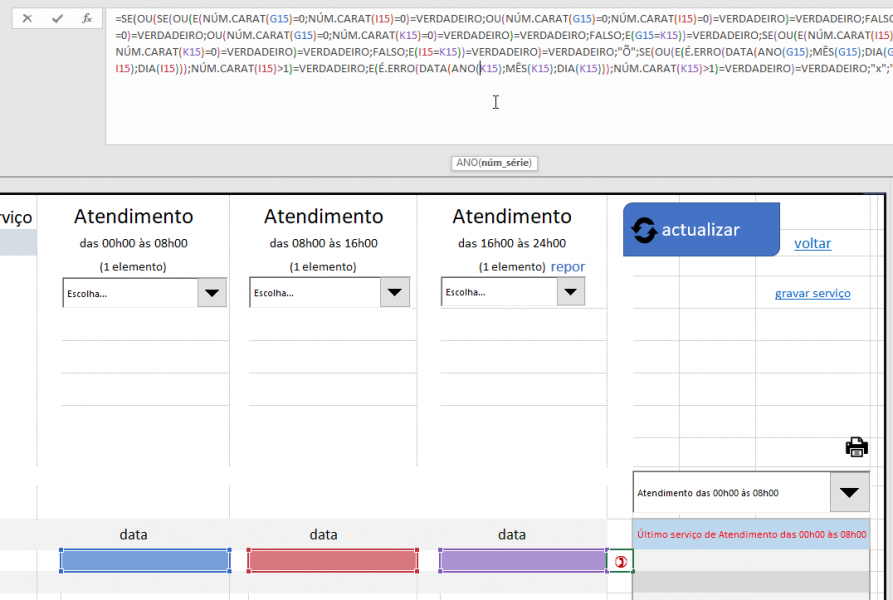Cancel formula entry with the X icon

[27, 18]
